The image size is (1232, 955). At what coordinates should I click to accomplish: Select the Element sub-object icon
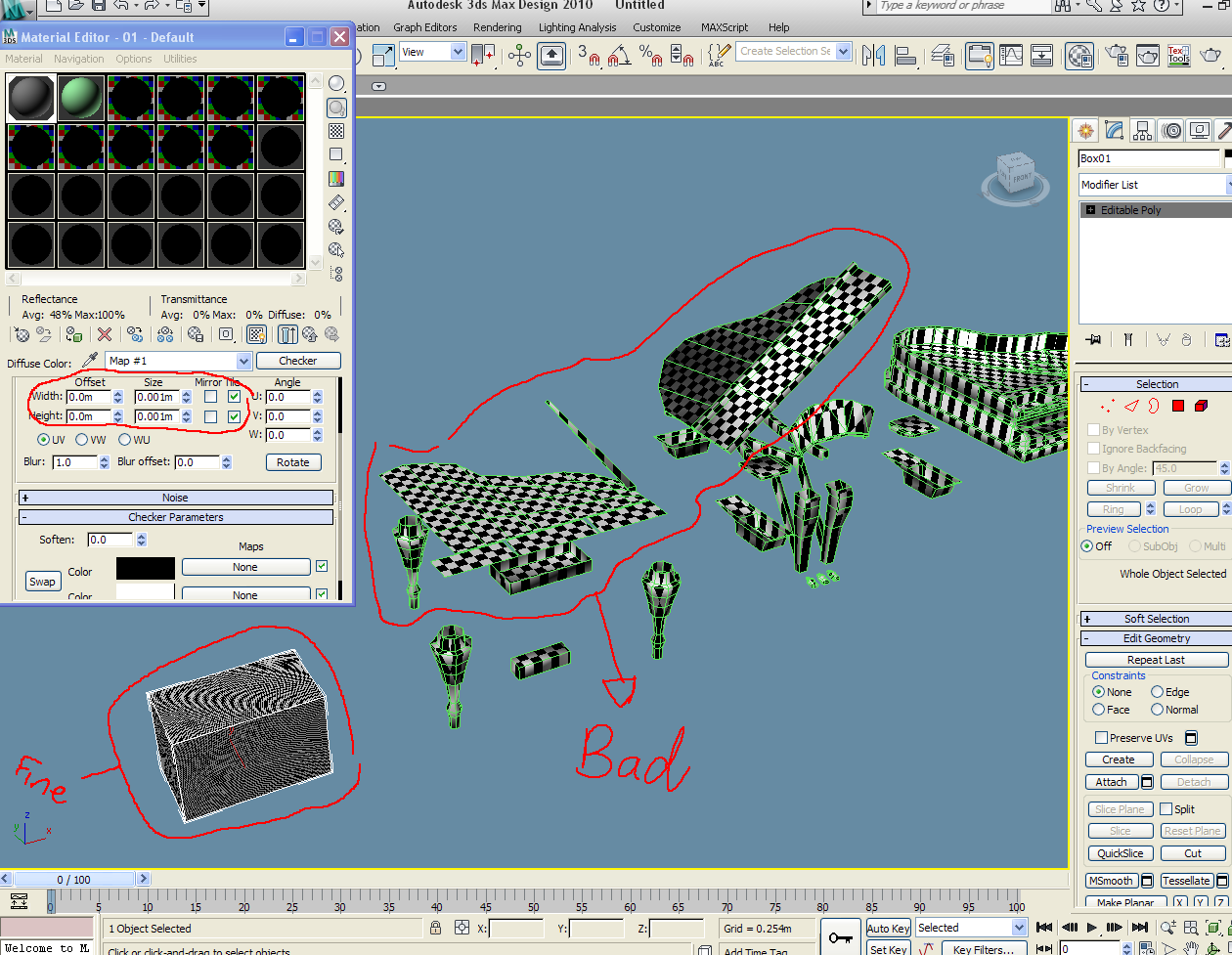[x=1202, y=406]
